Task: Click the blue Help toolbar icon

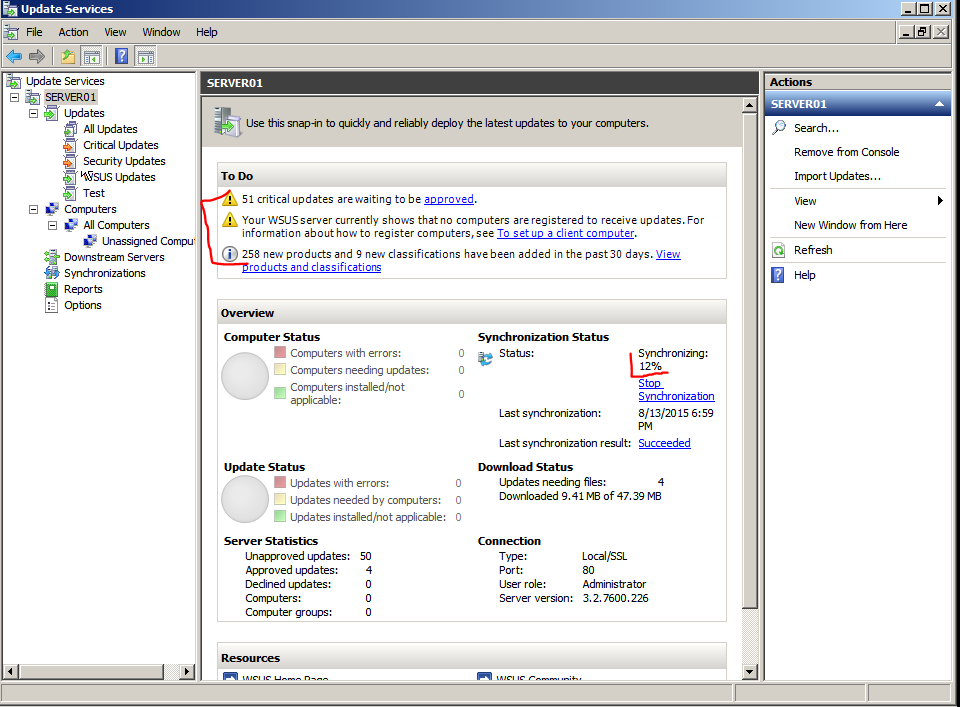Action: coord(122,57)
